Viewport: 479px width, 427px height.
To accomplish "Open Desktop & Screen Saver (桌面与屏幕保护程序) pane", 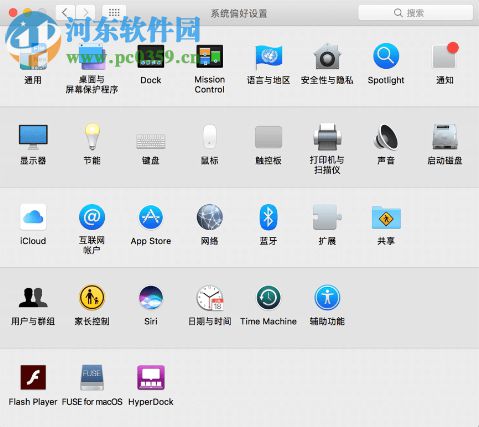I will (x=92, y=57).
